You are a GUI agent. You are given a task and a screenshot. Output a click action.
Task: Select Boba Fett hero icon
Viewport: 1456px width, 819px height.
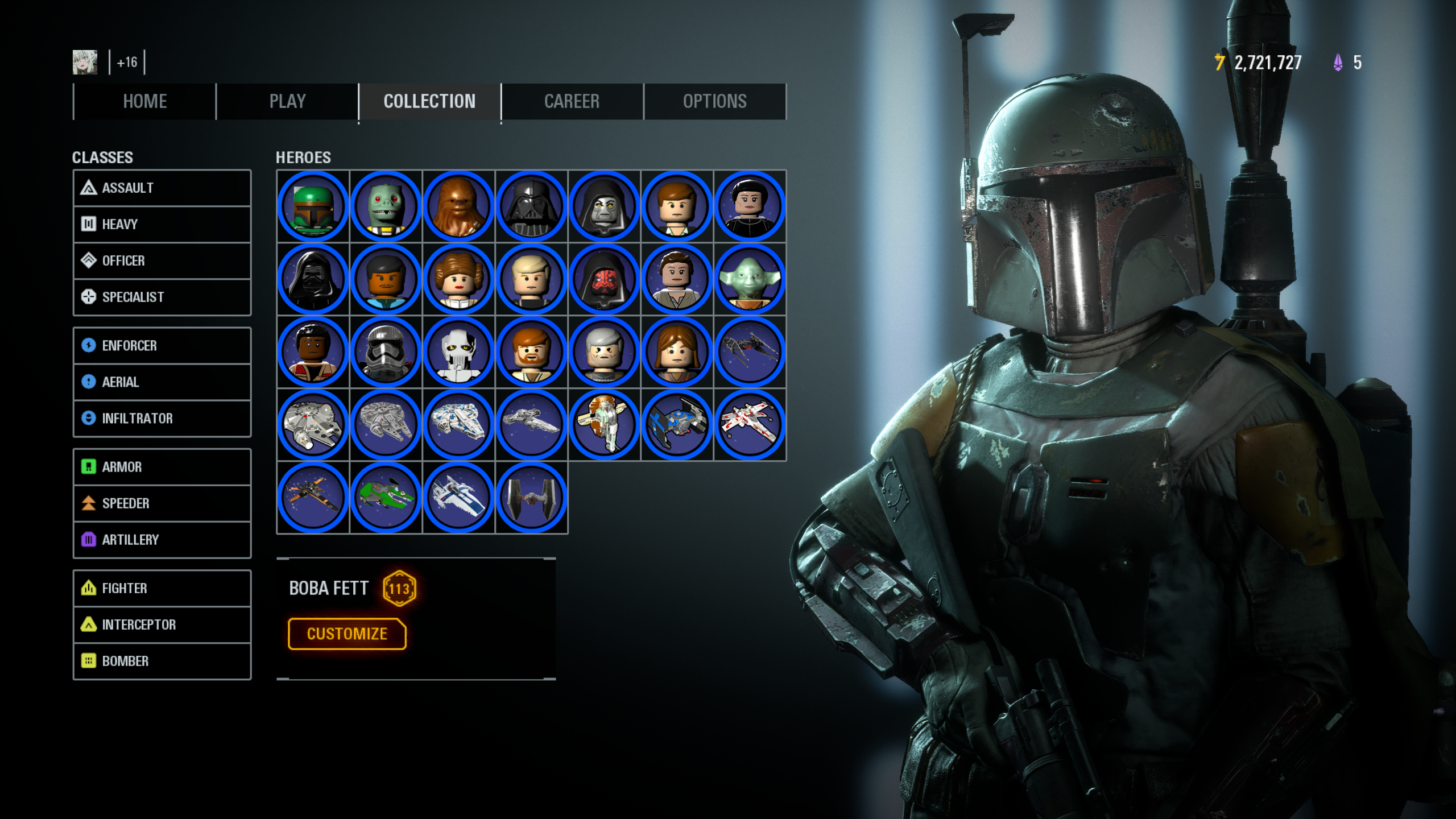tap(313, 205)
